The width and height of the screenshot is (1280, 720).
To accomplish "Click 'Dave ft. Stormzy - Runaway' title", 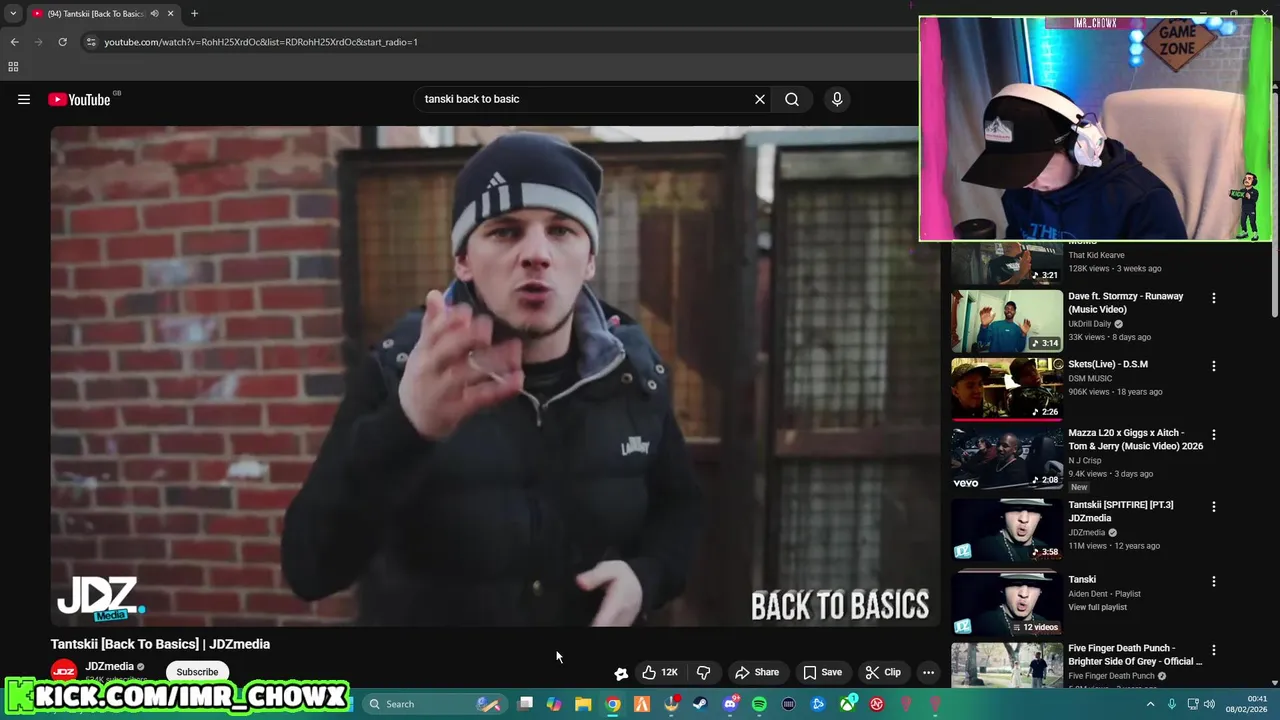I will tap(1125, 302).
